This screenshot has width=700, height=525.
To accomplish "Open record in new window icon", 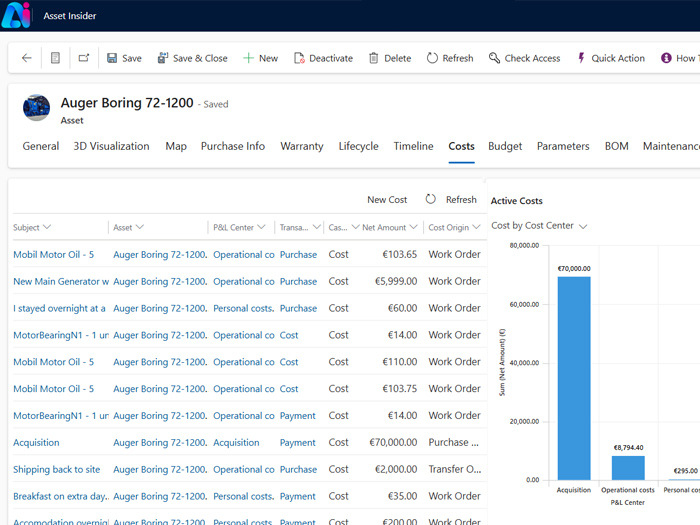I will click(x=84, y=58).
